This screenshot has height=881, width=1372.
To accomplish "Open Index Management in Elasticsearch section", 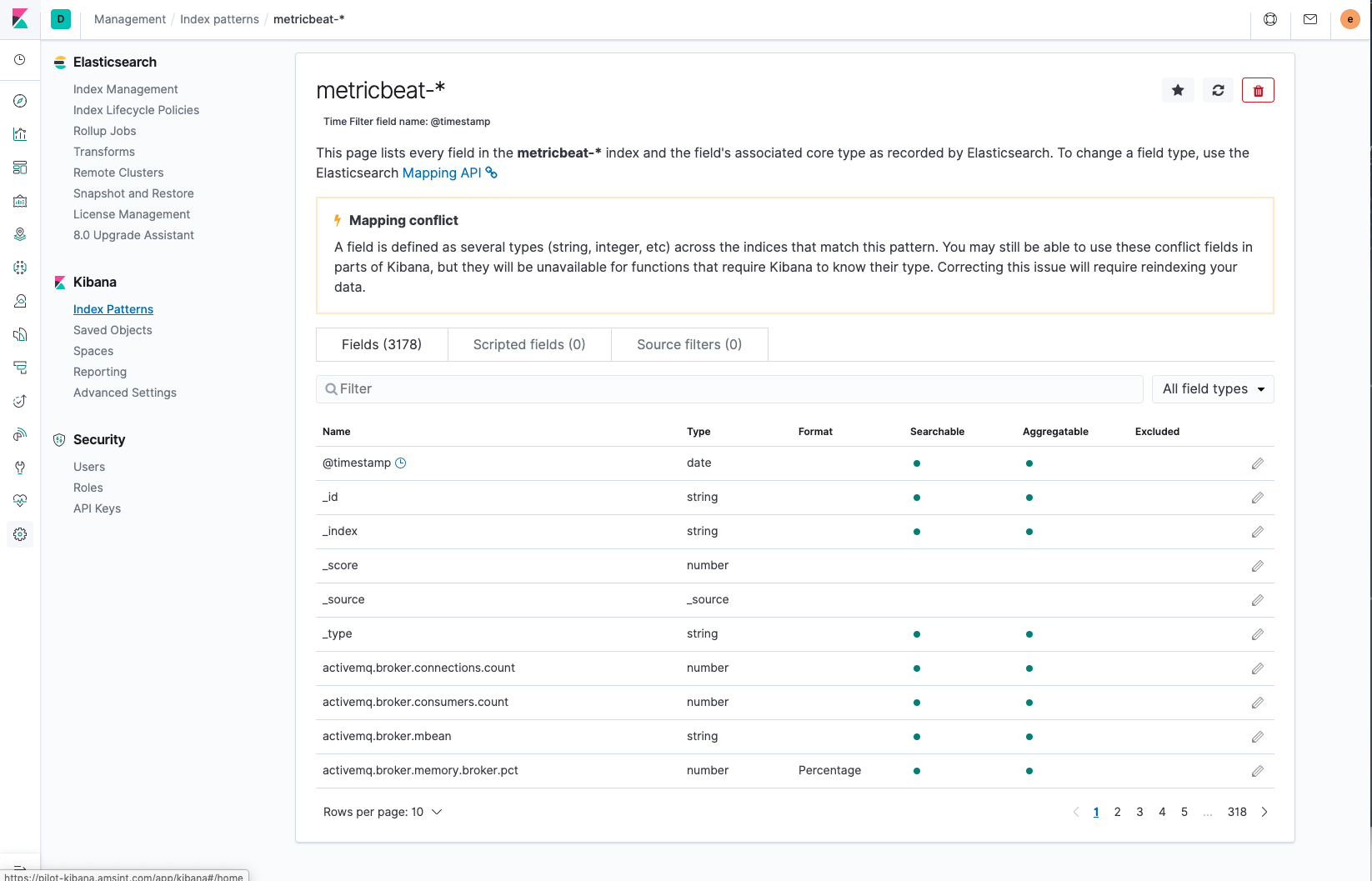I will (126, 89).
